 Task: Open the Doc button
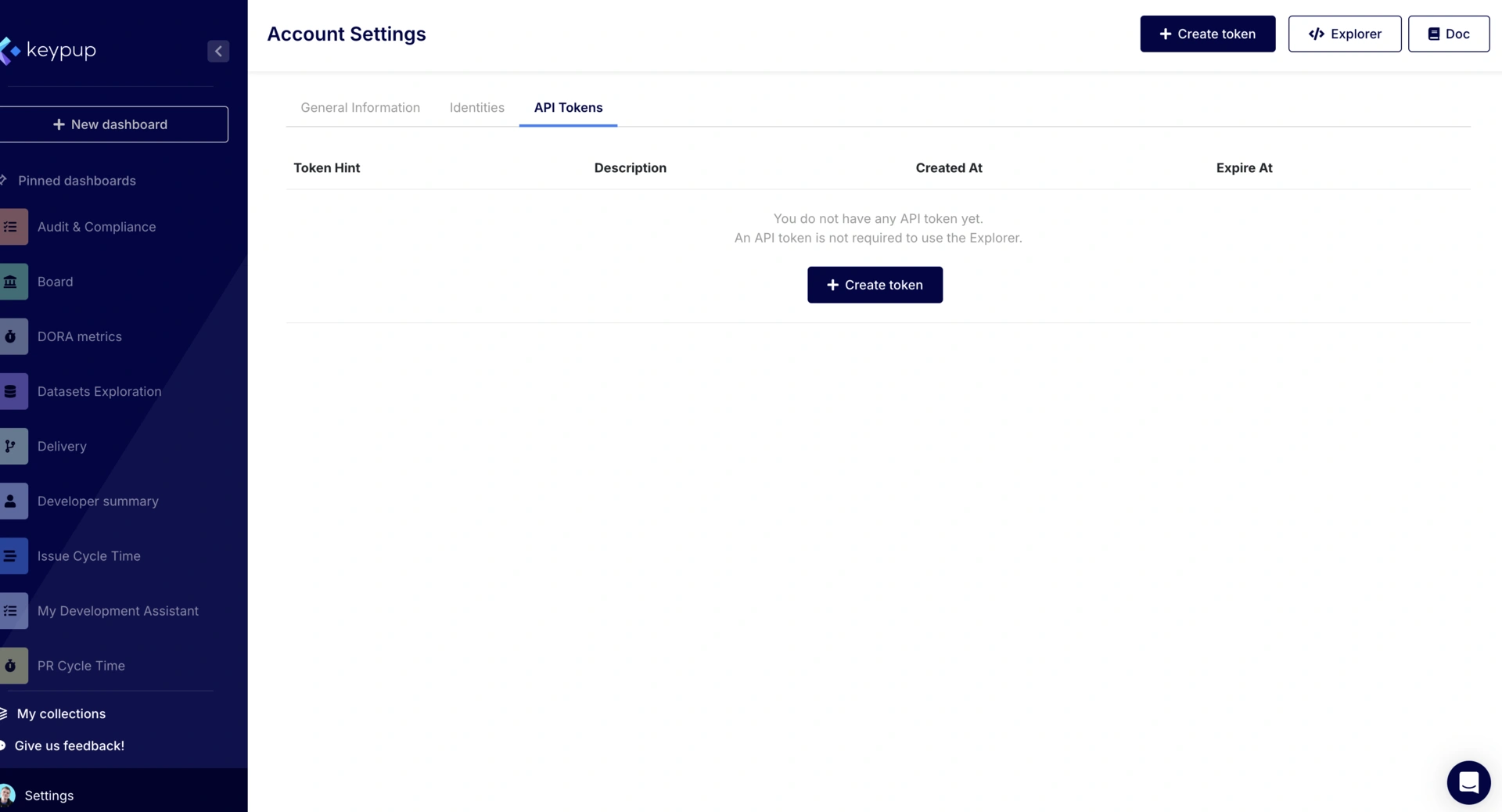point(1448,34)
